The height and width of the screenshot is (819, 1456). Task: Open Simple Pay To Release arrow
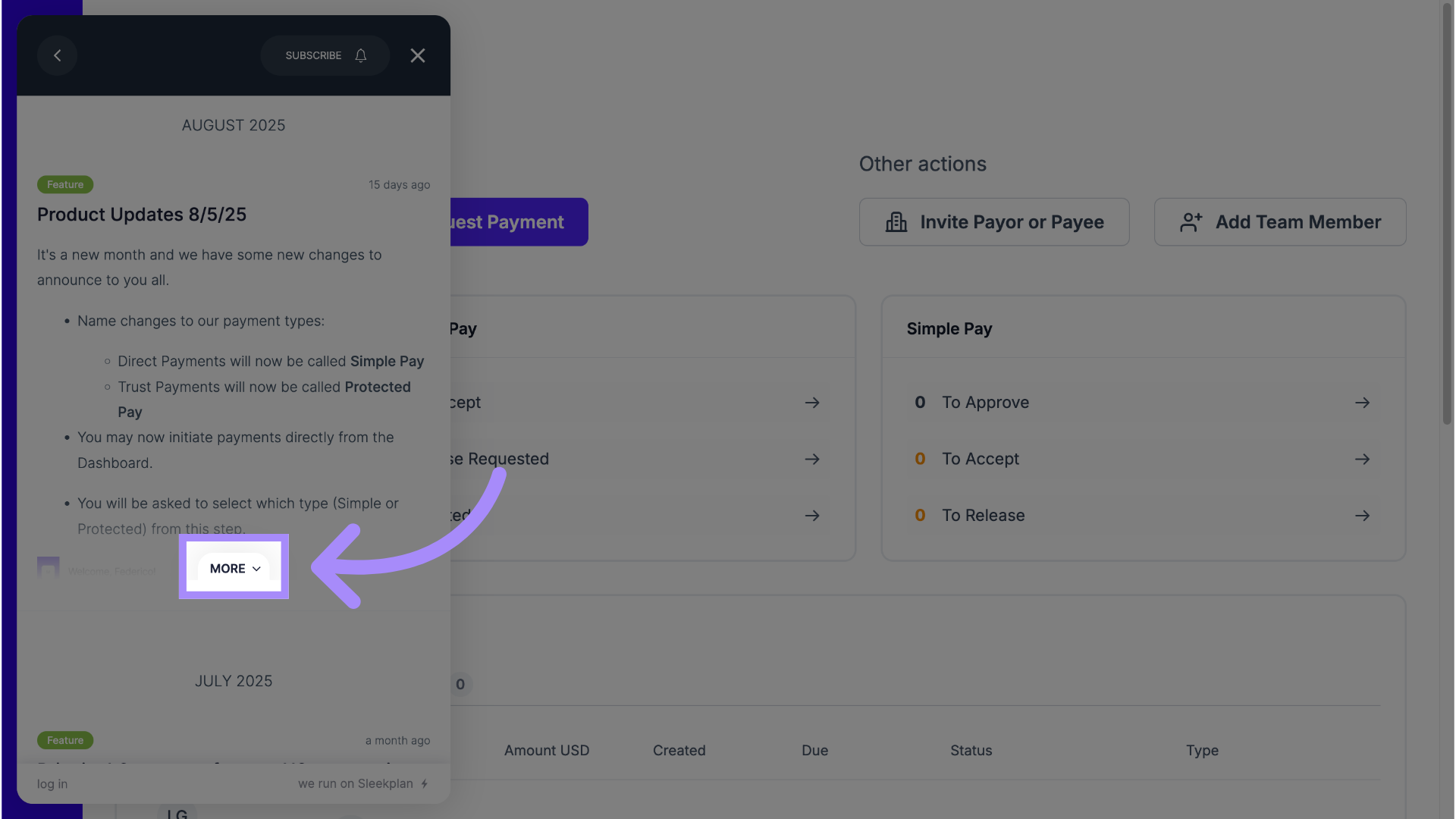1362,516
